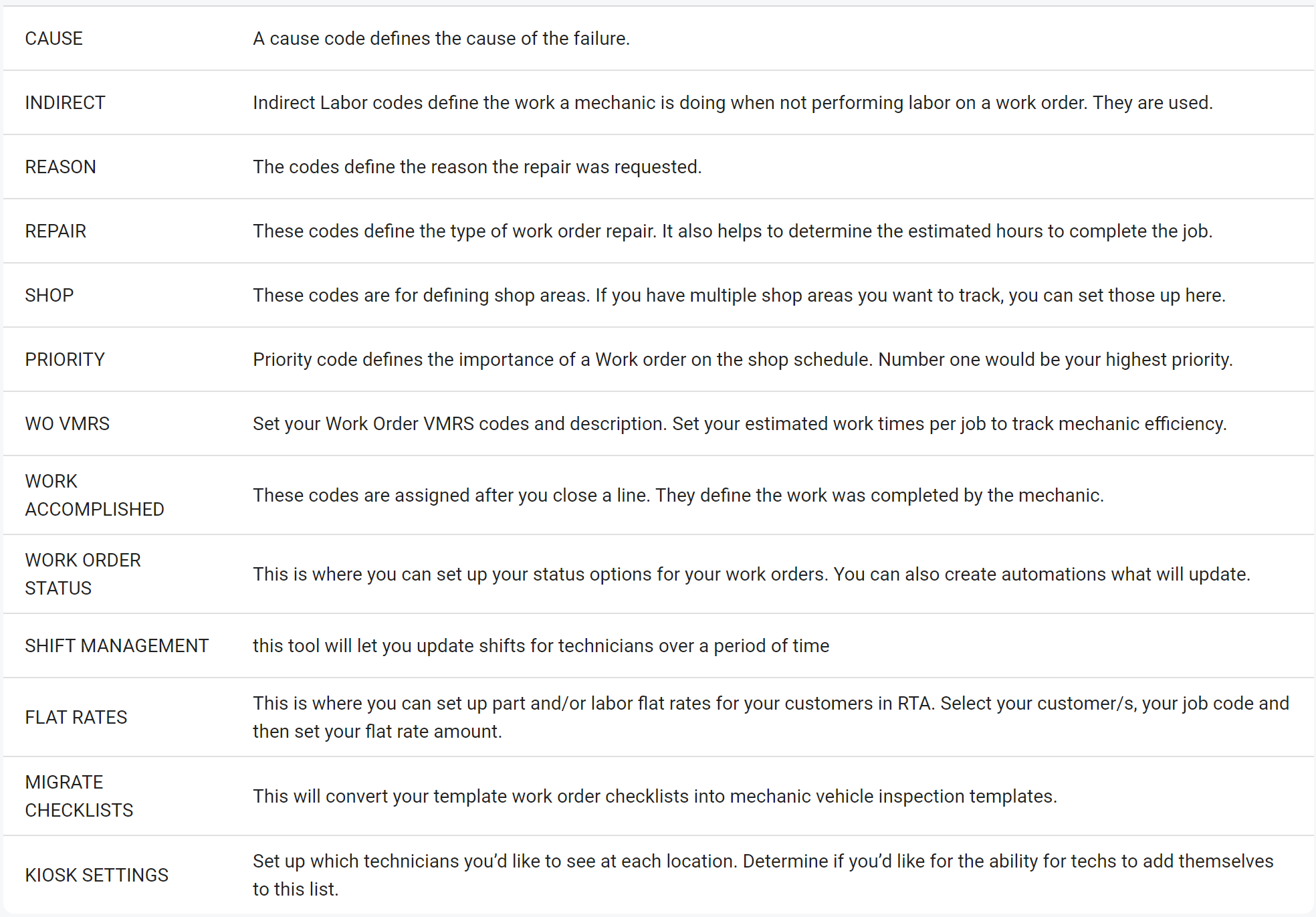Click the kiosk technicians description text
Image resolution: width=1316 pixels, height=917 pixels.
click(x=762, y=876)
